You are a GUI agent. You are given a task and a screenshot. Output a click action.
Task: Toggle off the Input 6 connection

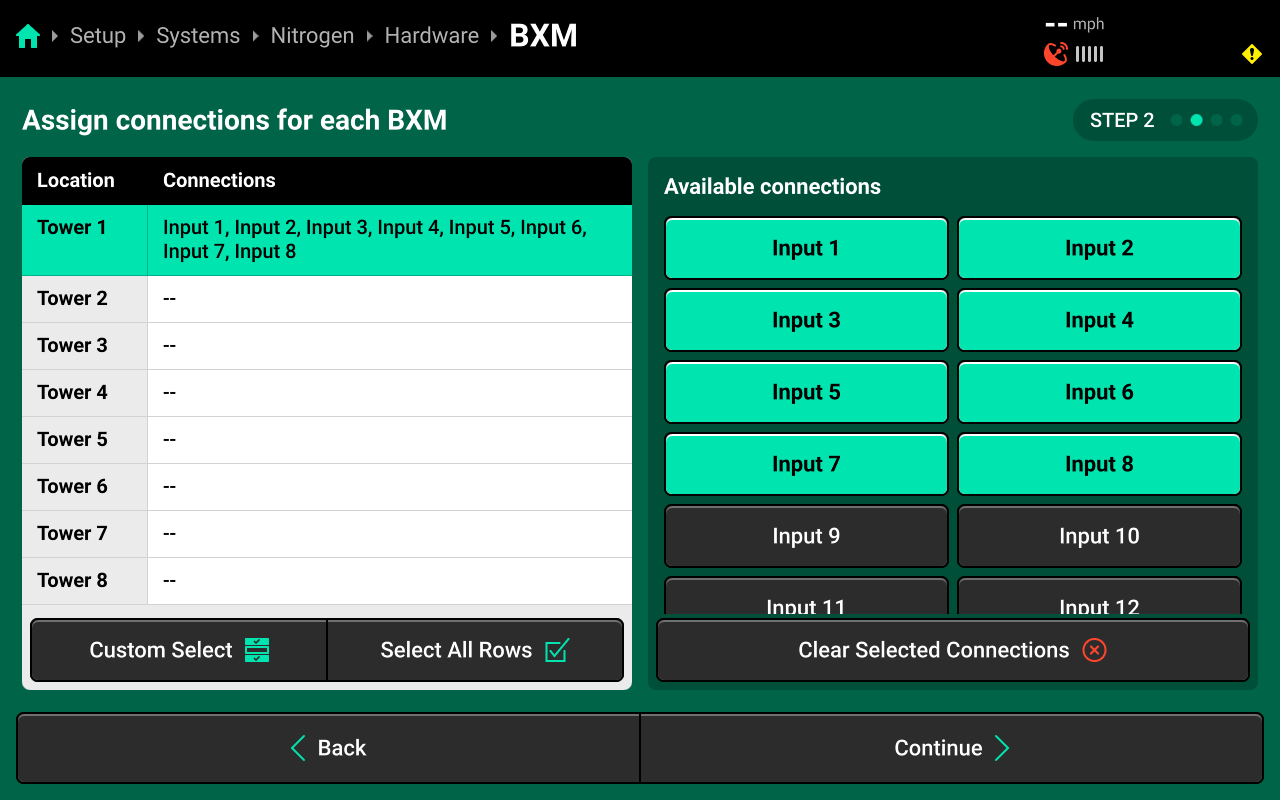point(1099,392)
